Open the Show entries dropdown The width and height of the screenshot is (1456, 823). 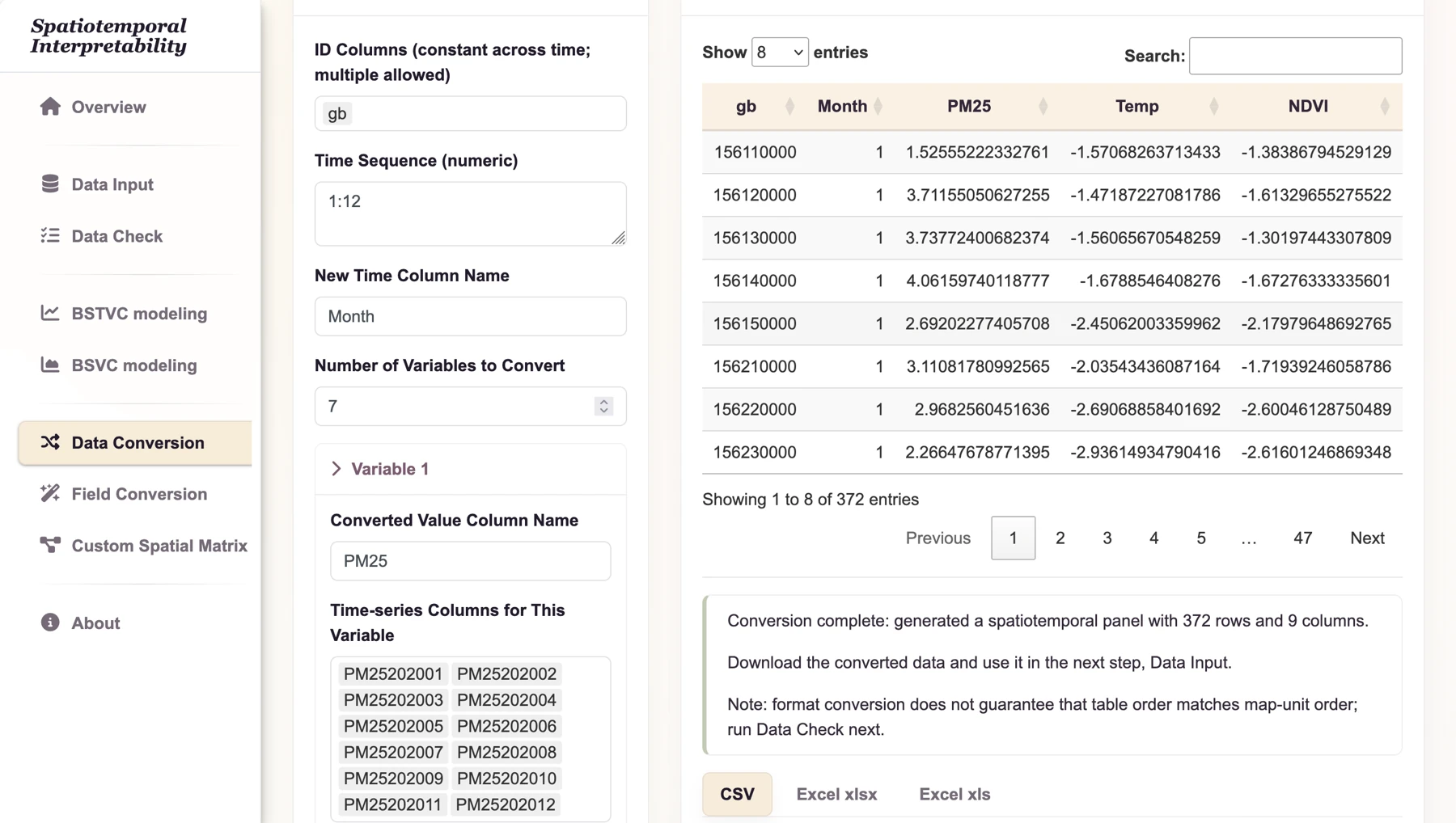[780, 53]
